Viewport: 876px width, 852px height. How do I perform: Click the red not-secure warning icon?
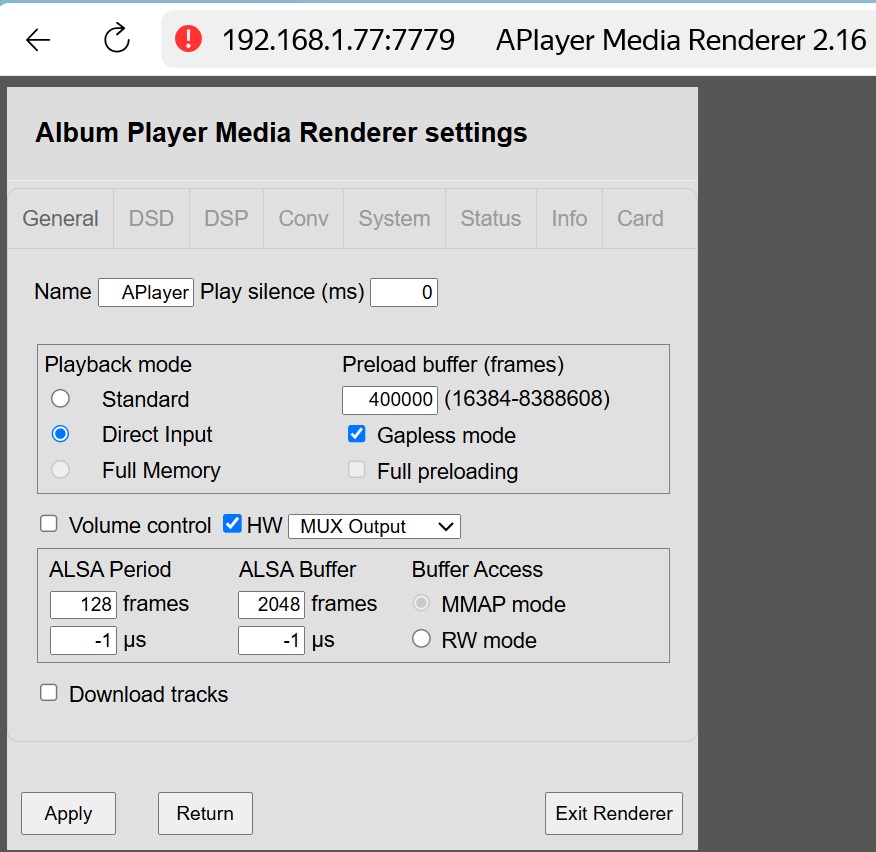click(188, 40)
